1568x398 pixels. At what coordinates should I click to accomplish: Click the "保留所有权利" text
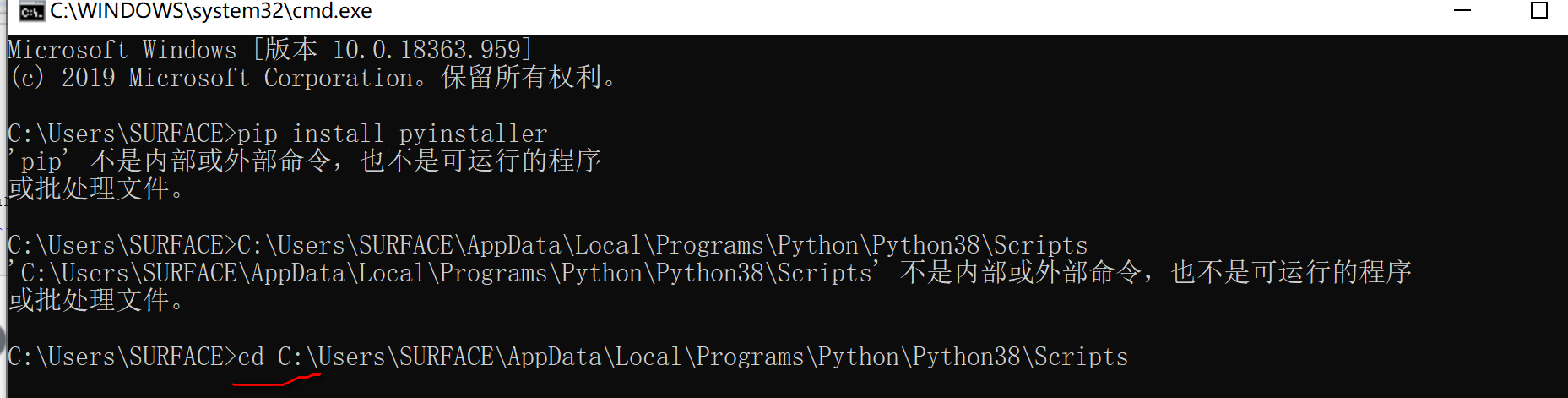(x=521, y=78)
